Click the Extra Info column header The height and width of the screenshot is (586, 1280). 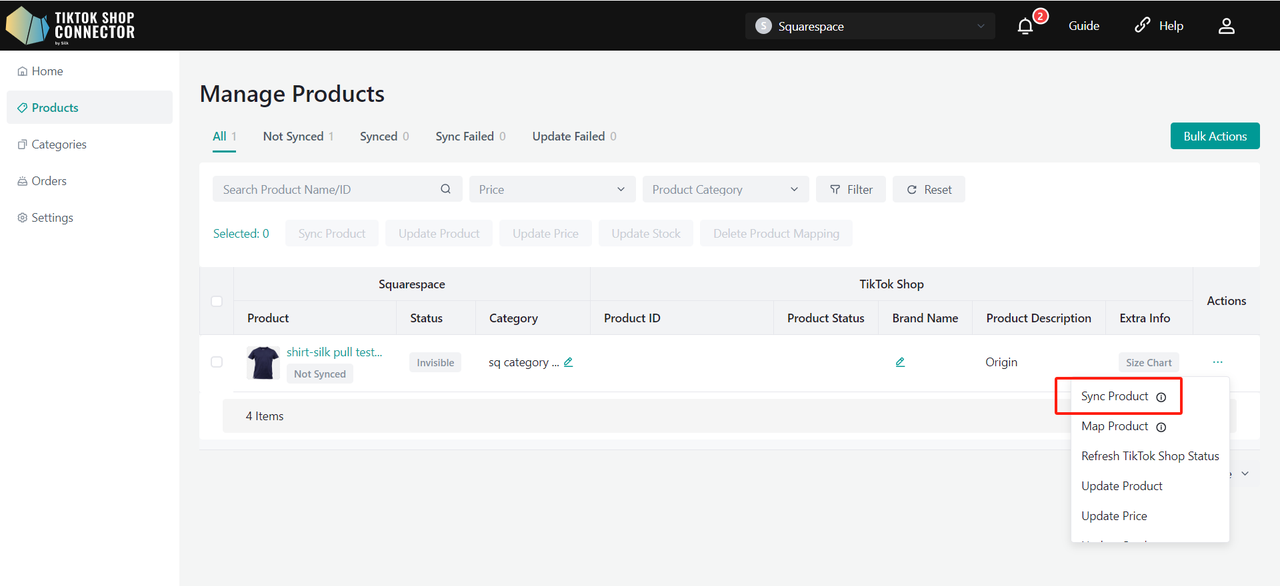click(1145, 318)
